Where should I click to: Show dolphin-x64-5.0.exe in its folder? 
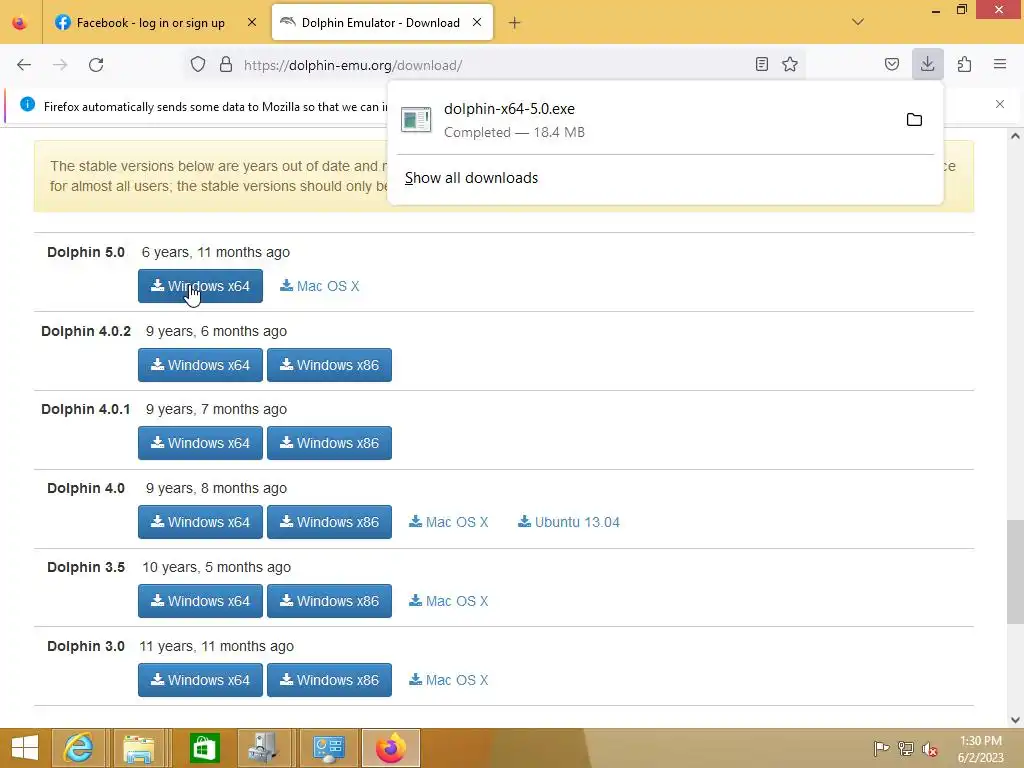[x=914, y=120]
